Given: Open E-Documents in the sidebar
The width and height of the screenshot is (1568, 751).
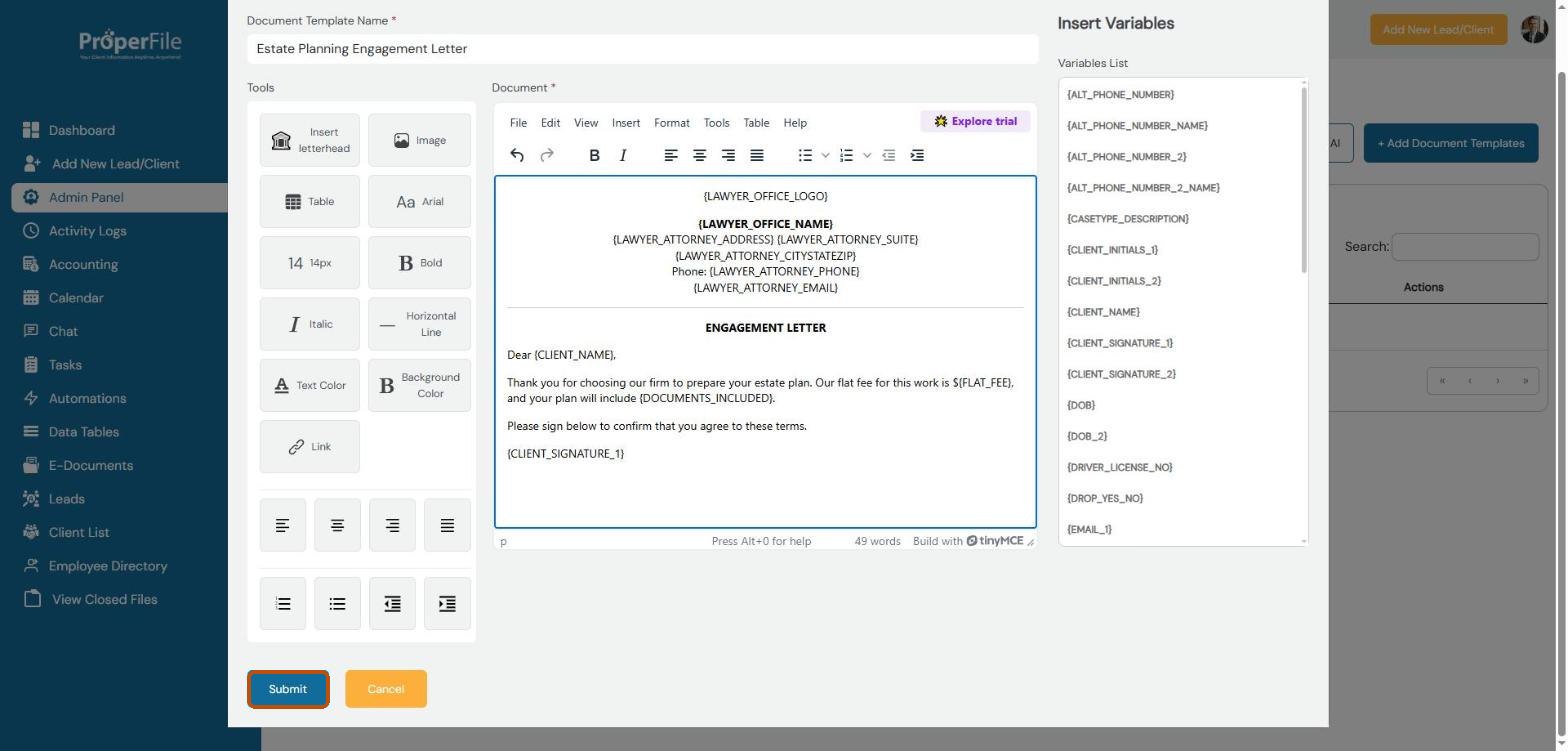Looking at the screenshot, I should pyautogui.click(x=90, y=465).
